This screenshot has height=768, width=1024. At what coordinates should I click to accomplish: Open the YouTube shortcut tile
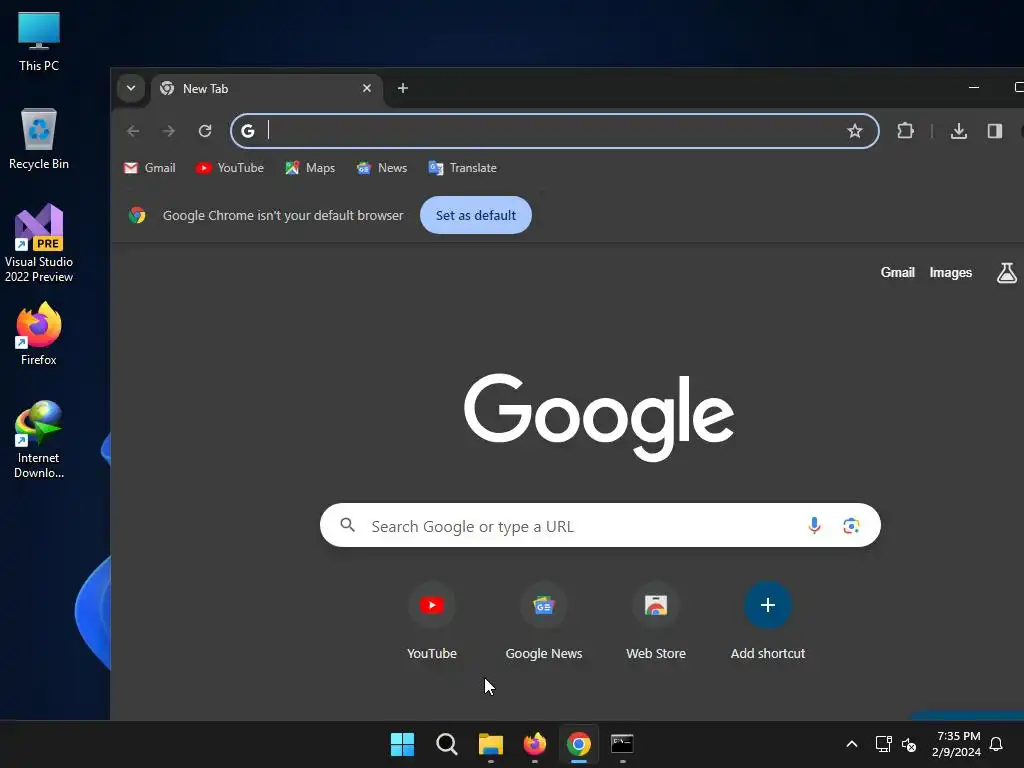click(432, 620)
